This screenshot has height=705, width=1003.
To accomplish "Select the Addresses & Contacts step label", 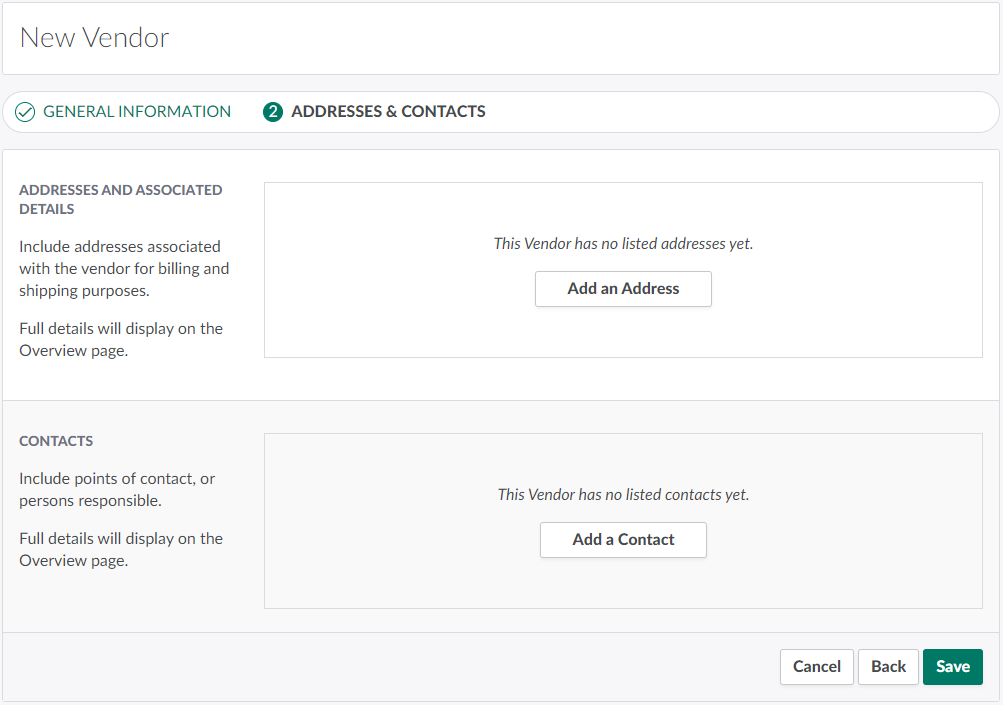I will pyautogui.click(x=388, y=112).
